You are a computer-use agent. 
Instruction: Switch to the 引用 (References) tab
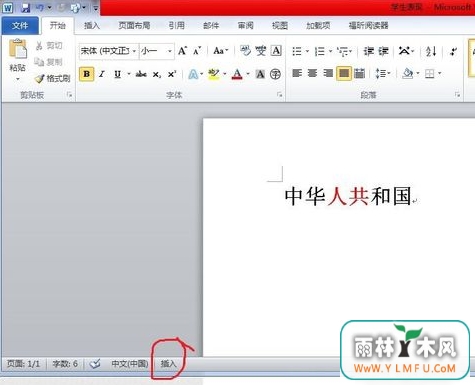pyautogui.click(x=176, y=26)
